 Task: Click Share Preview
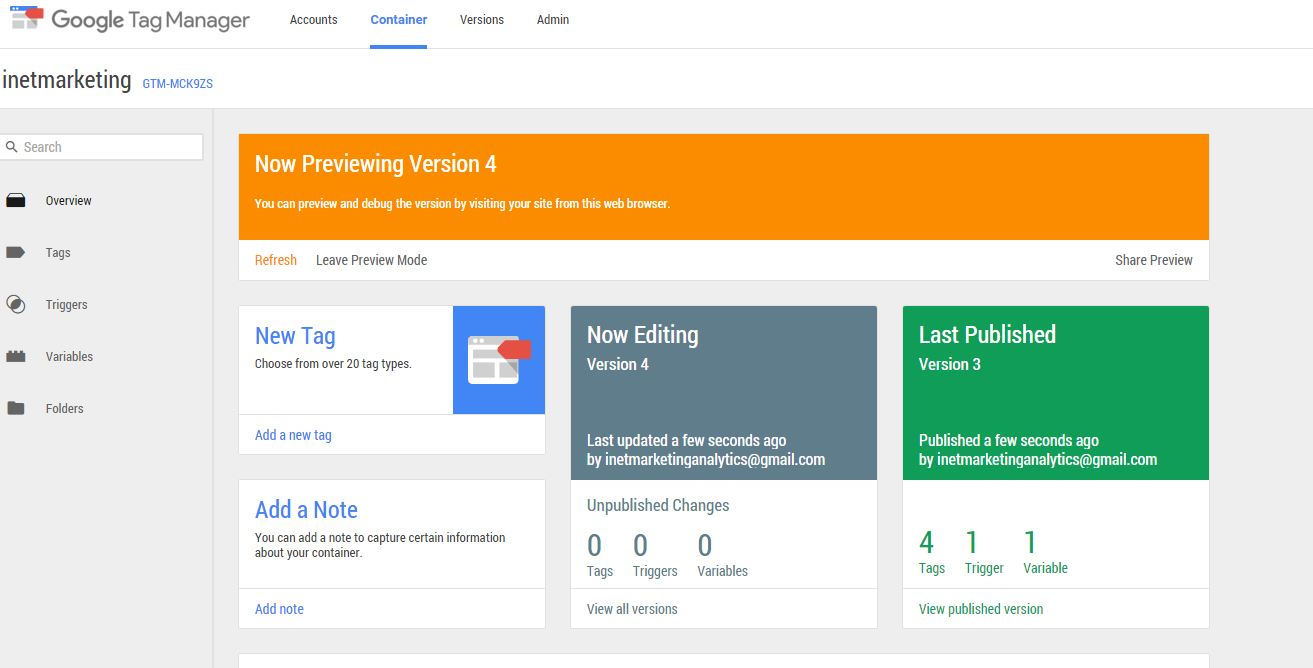[1154, 260]
